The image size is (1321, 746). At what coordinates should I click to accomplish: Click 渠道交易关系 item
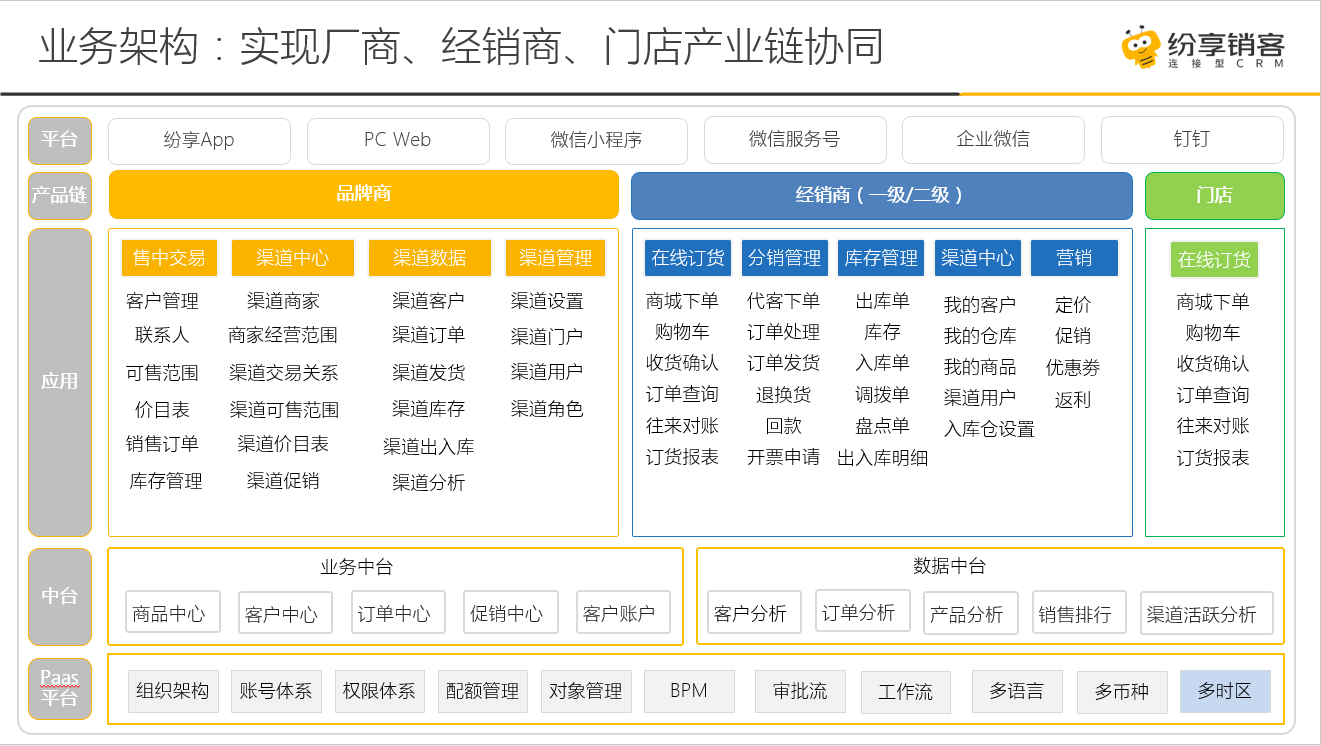284,373
